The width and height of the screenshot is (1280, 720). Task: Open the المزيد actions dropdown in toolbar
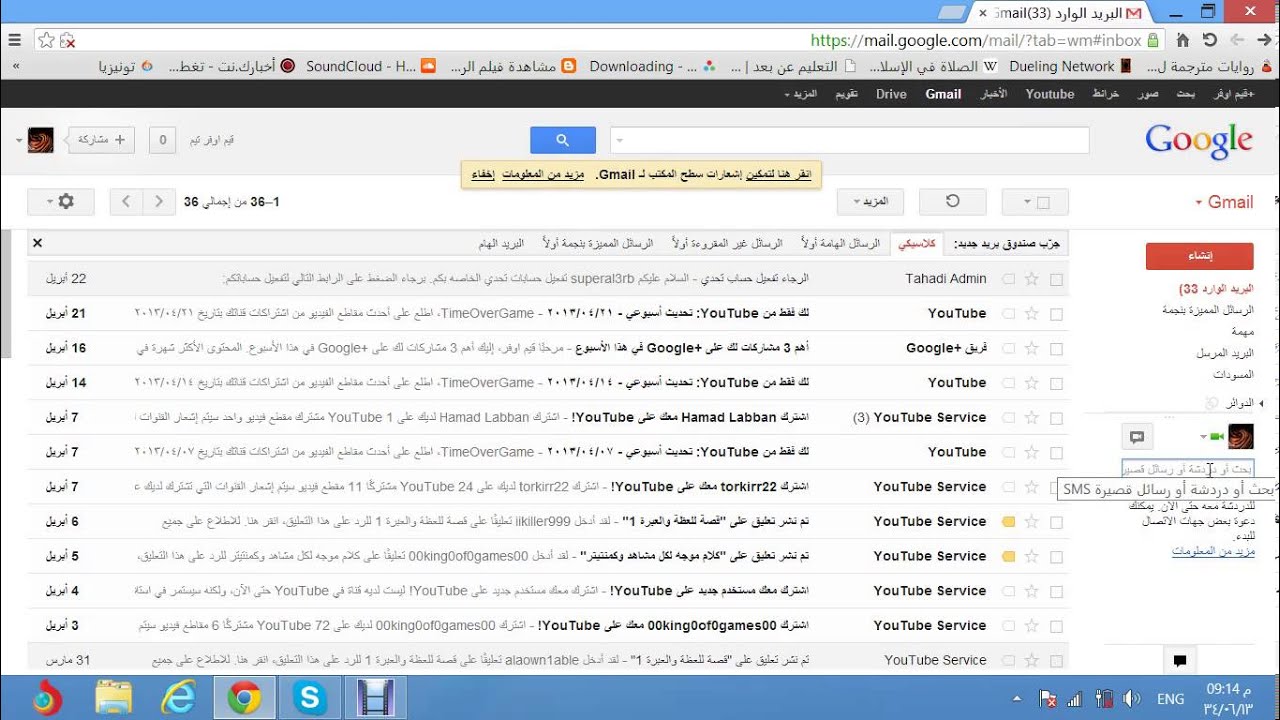[869, 201]
